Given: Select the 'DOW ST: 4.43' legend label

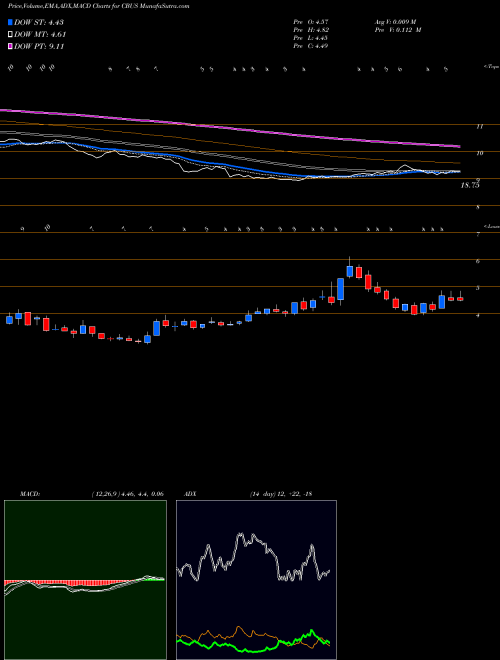Looking at the screenshot, I should tap(39, 22).
